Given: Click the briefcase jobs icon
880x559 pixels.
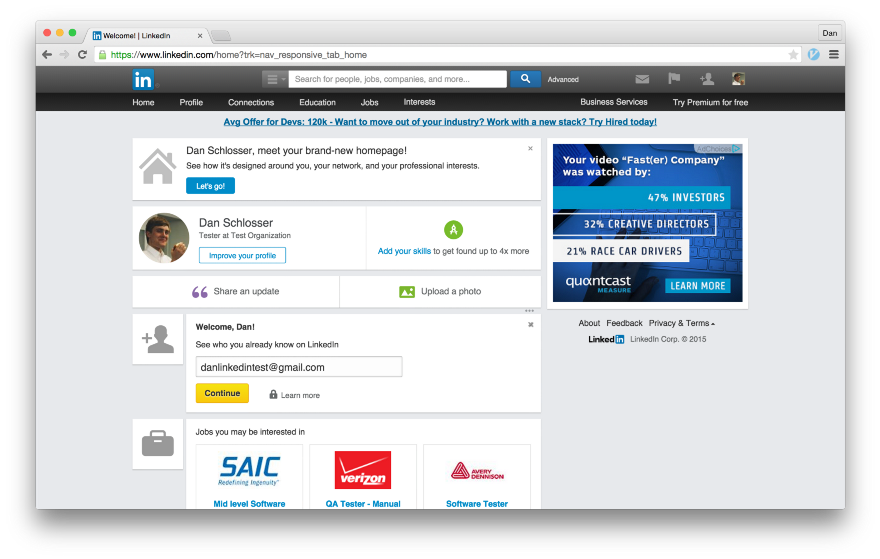Looking at the screenshot, I should 158,443.
